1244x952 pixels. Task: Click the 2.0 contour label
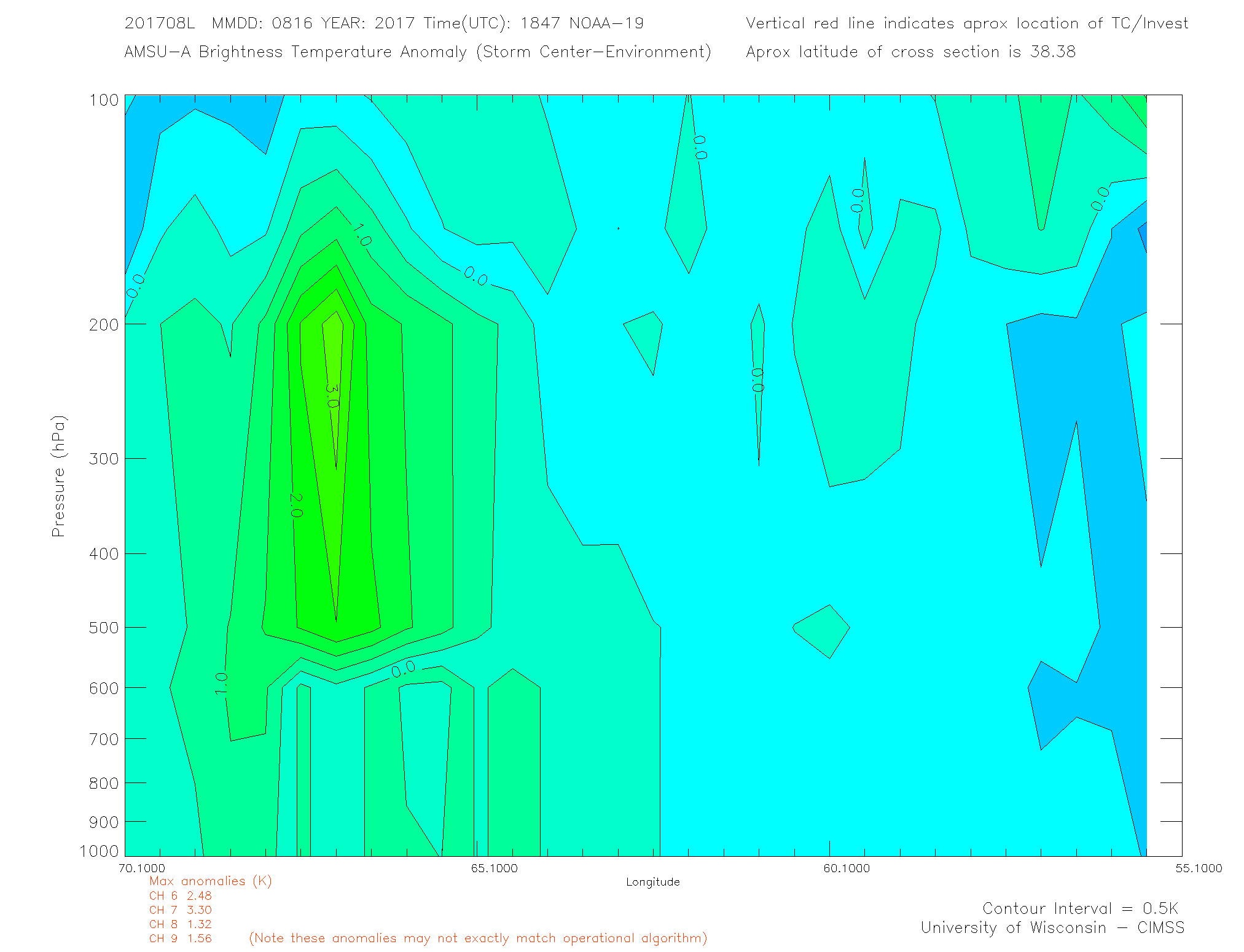click(x=295, y=505)
